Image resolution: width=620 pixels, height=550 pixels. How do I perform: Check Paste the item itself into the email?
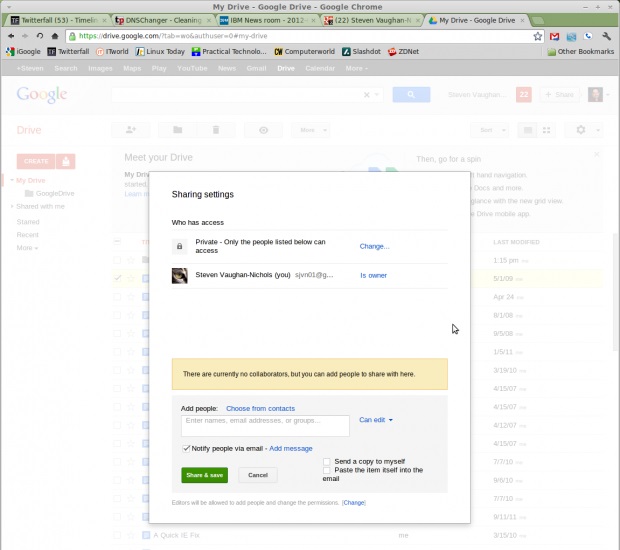(x=327, y=470)
